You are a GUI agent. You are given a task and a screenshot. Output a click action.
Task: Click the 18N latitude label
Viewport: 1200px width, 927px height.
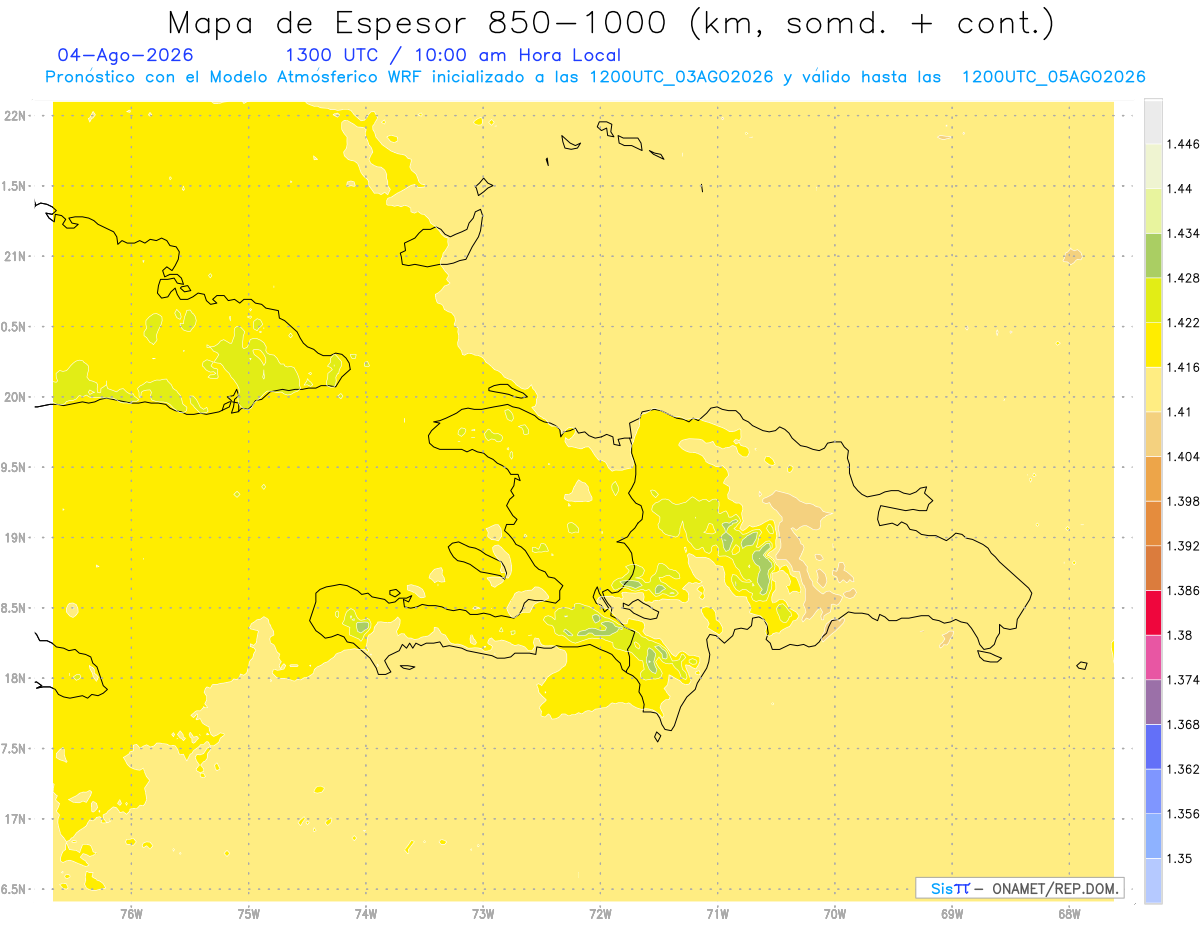click(x=15, y=678)
